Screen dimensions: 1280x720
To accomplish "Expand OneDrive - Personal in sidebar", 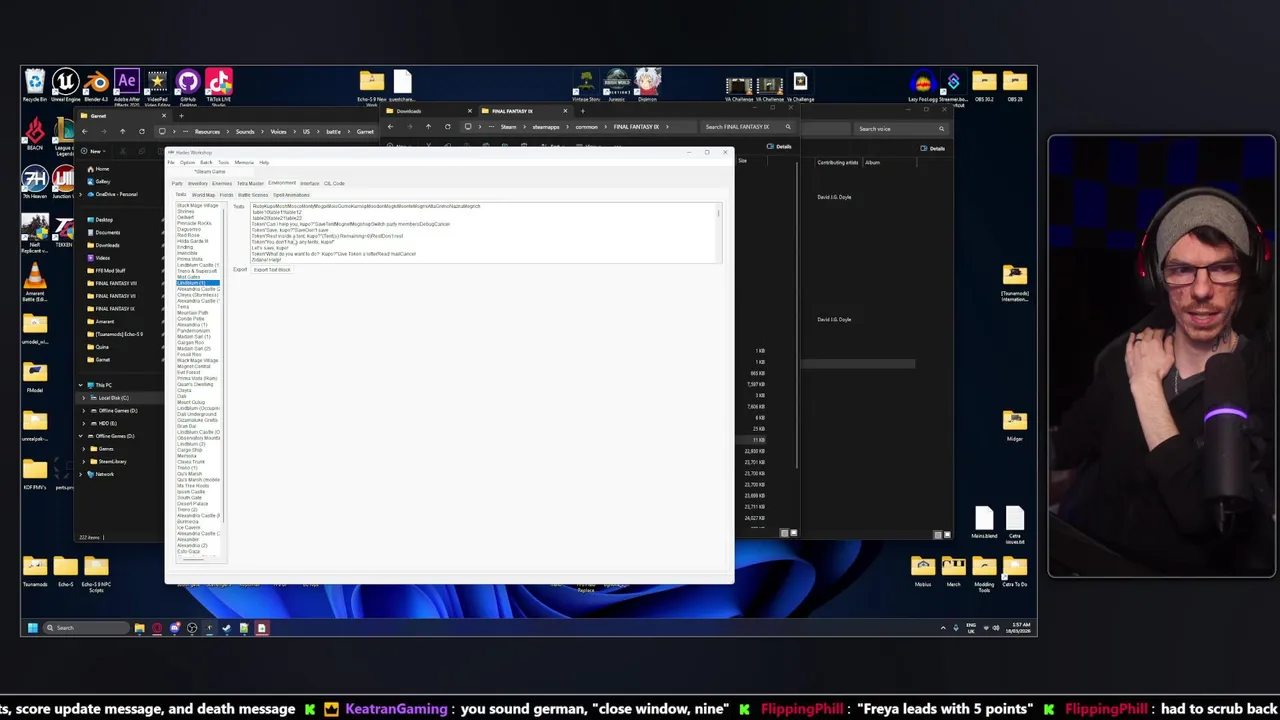I will 81,194.
